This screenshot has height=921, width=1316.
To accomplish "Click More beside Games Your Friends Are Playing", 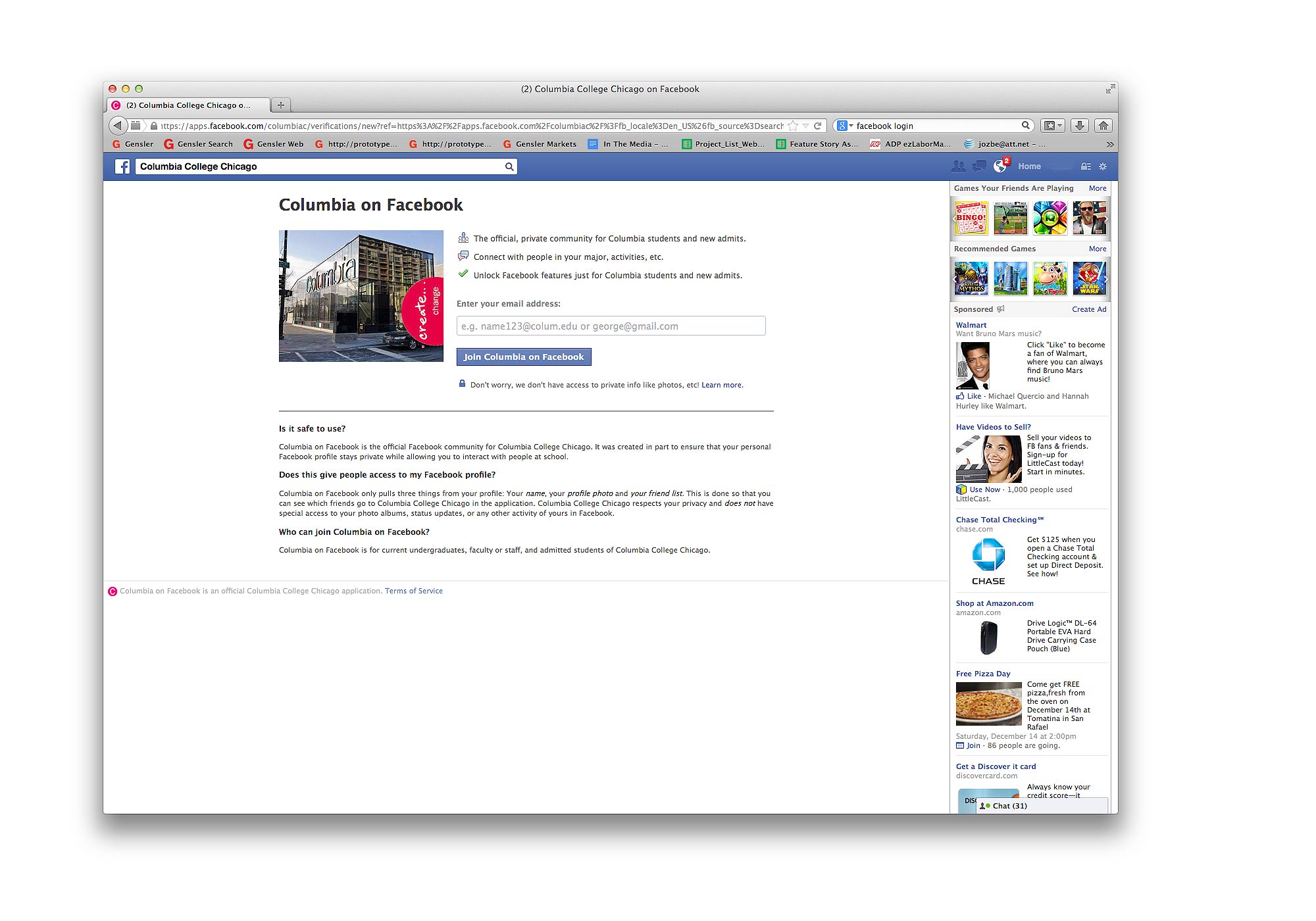I will click(1098, 188).
